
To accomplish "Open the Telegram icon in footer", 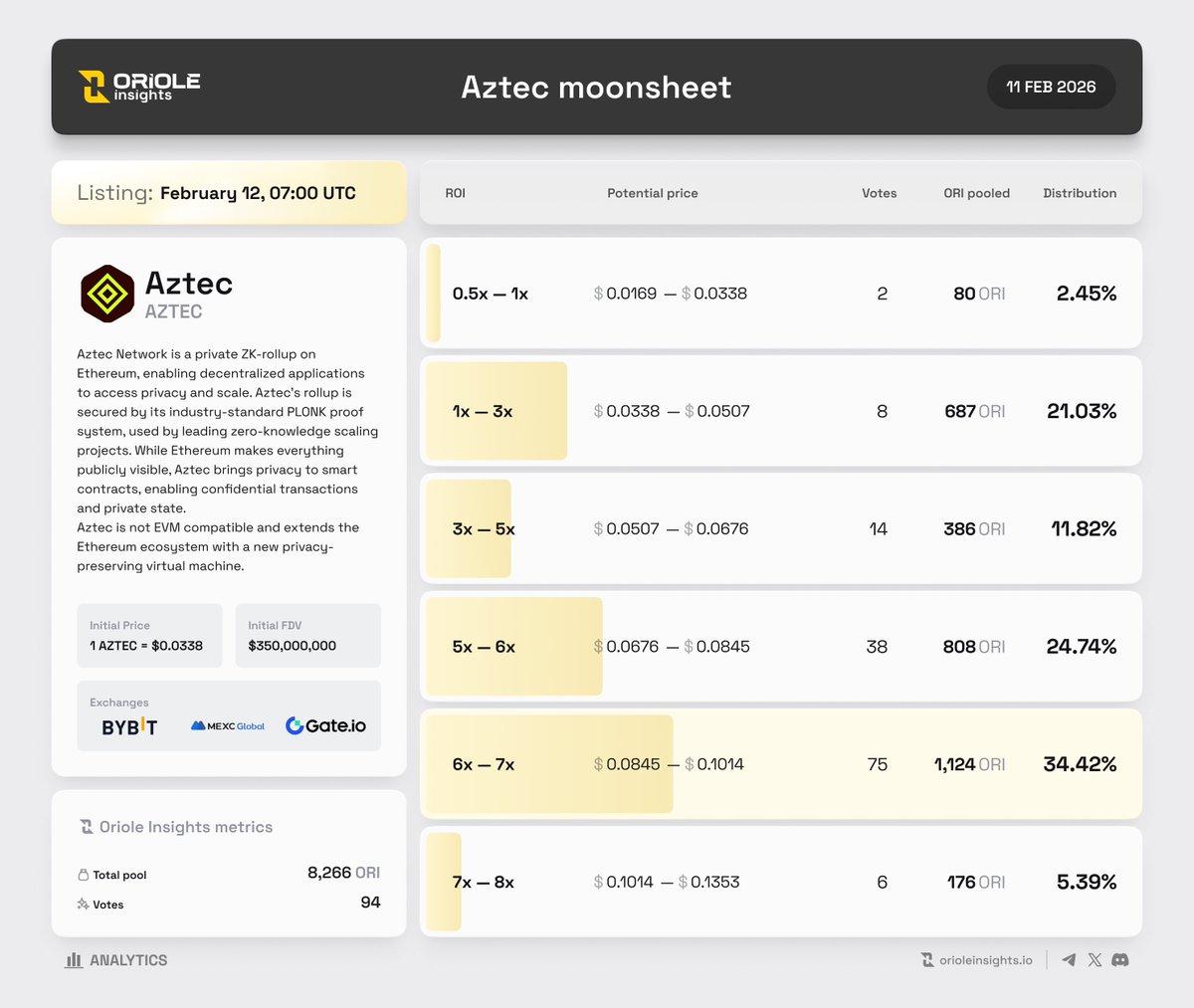I will click(x=1069, y=960).
